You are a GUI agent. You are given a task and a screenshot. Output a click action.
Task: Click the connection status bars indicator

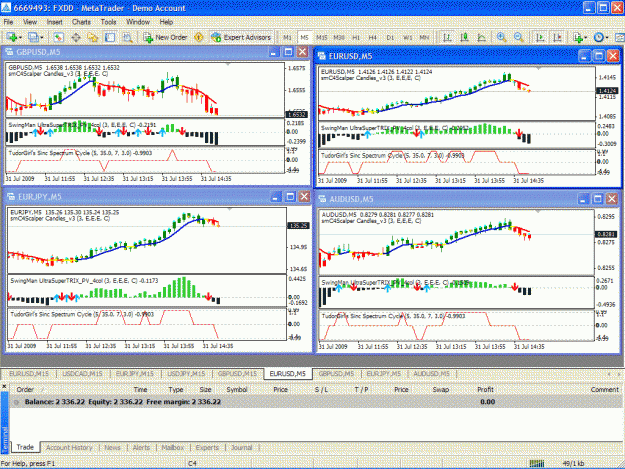[x=537, y=463]
